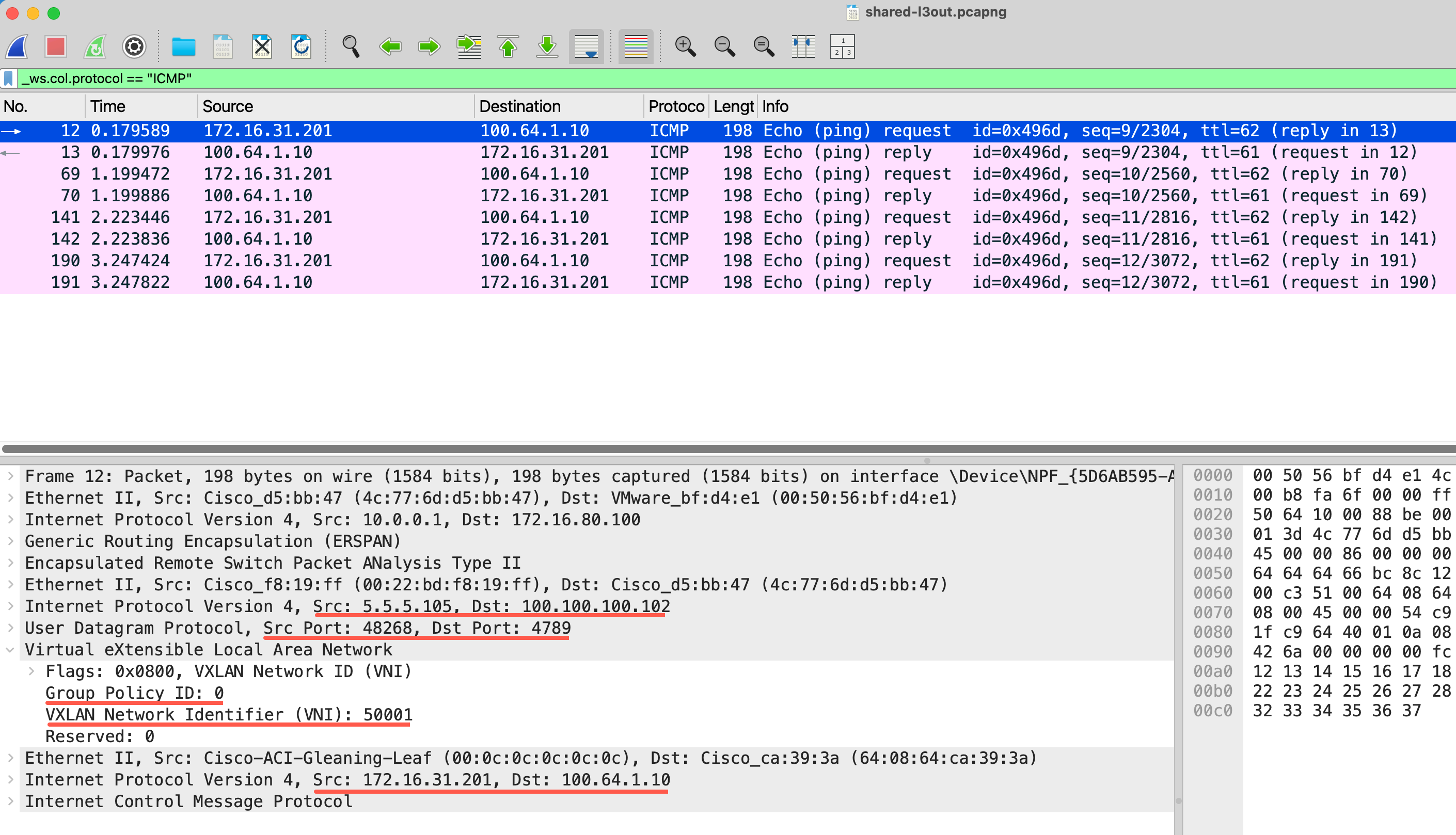Open a capture file via the blue folder icon

pyautogui.click(x=184, y=46)
